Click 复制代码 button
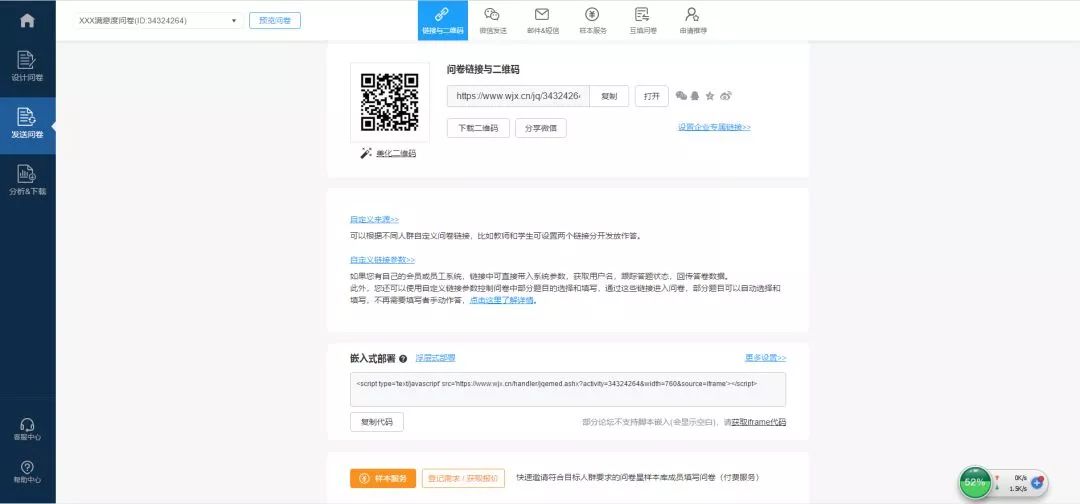The image size is (1080, 504). pyautogui.click(x=377, y=422)
